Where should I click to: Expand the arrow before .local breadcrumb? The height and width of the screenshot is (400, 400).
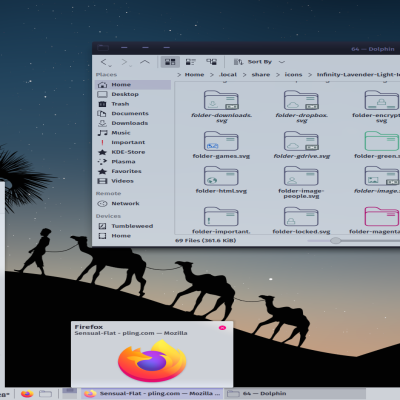click(212, 75)
